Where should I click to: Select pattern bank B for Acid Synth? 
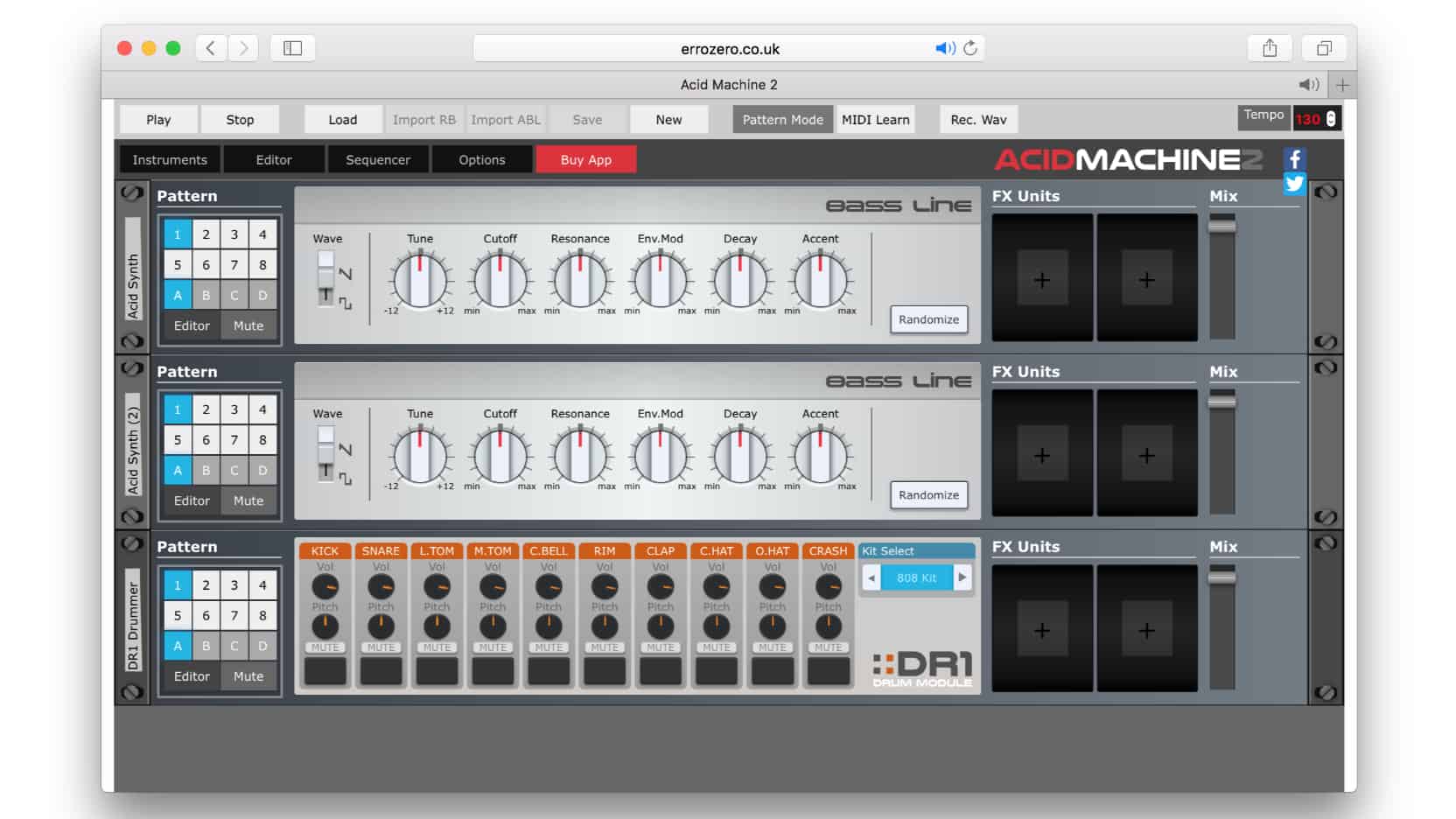pyautogui.click(x=206, y=295)
